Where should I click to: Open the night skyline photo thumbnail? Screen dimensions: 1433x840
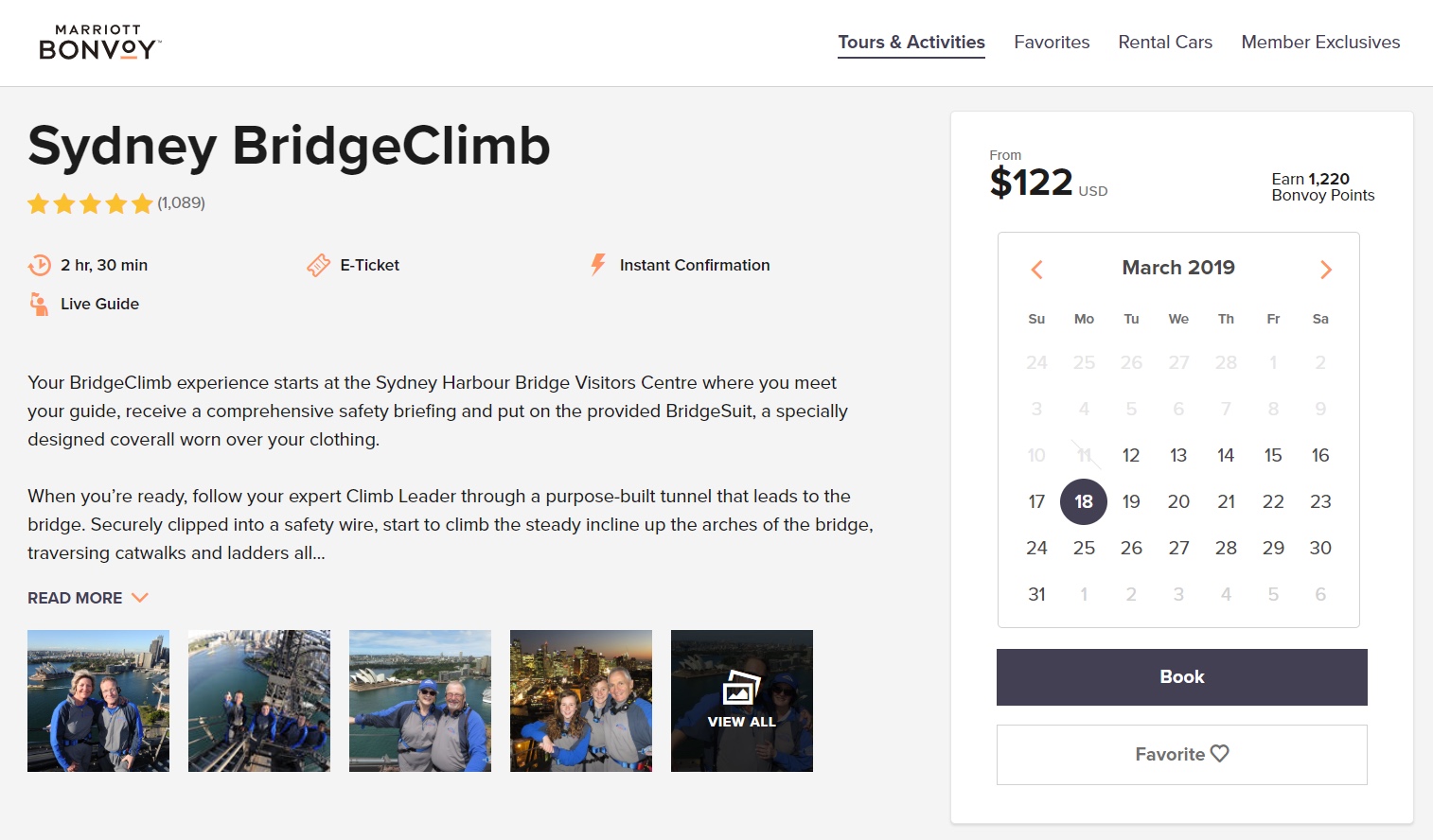click(x=581, y=701)
